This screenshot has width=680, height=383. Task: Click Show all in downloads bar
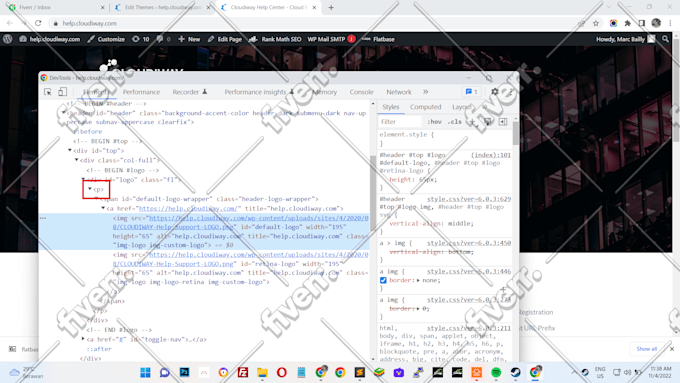(x=646, y=349)
